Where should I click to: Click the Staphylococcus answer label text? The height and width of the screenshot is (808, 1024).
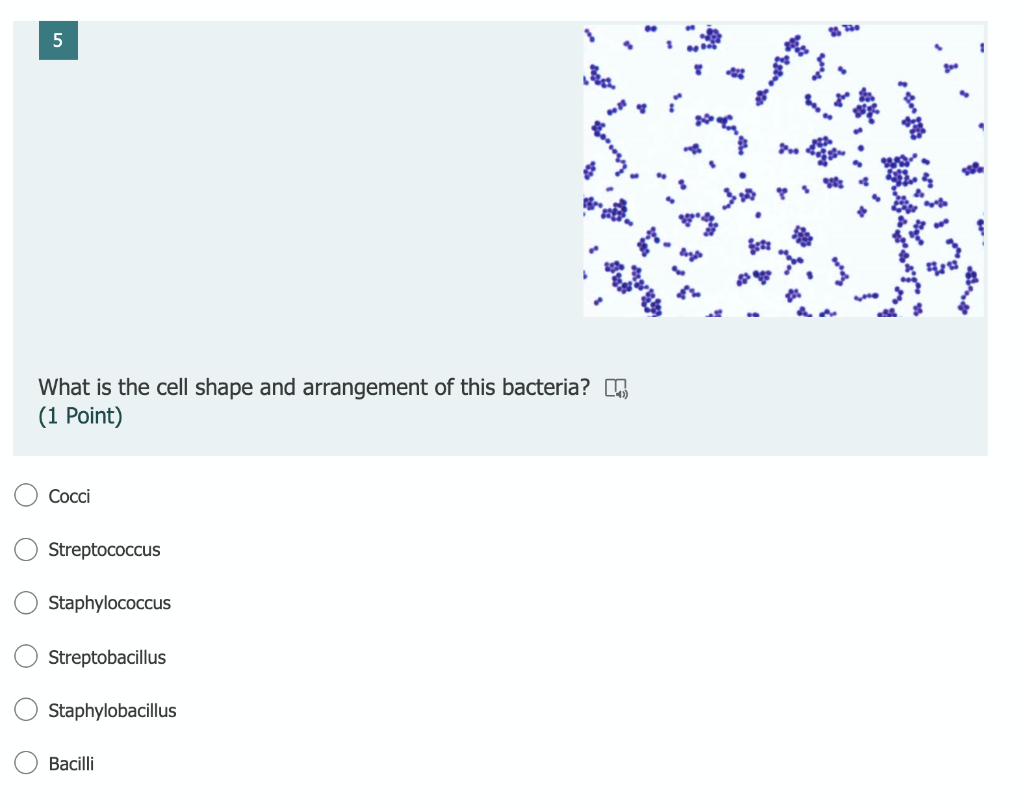(110, 603)
